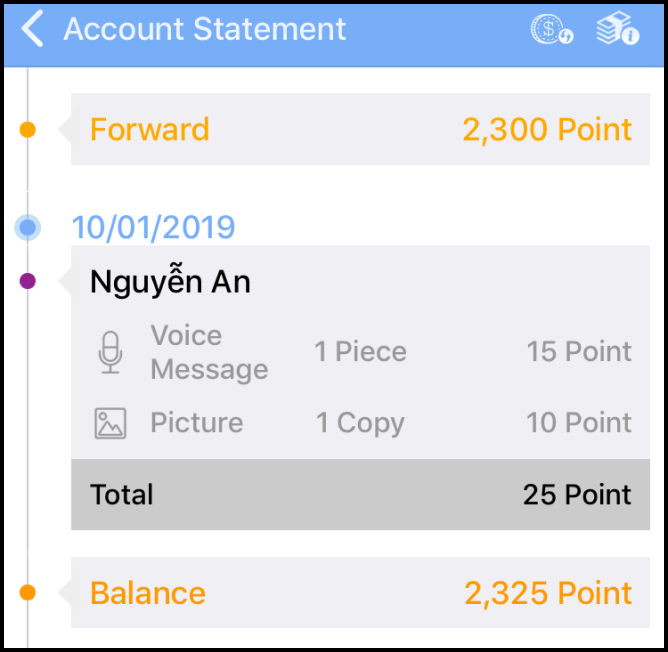Click the 15 Point voice message amount

(x=579, y=352)
